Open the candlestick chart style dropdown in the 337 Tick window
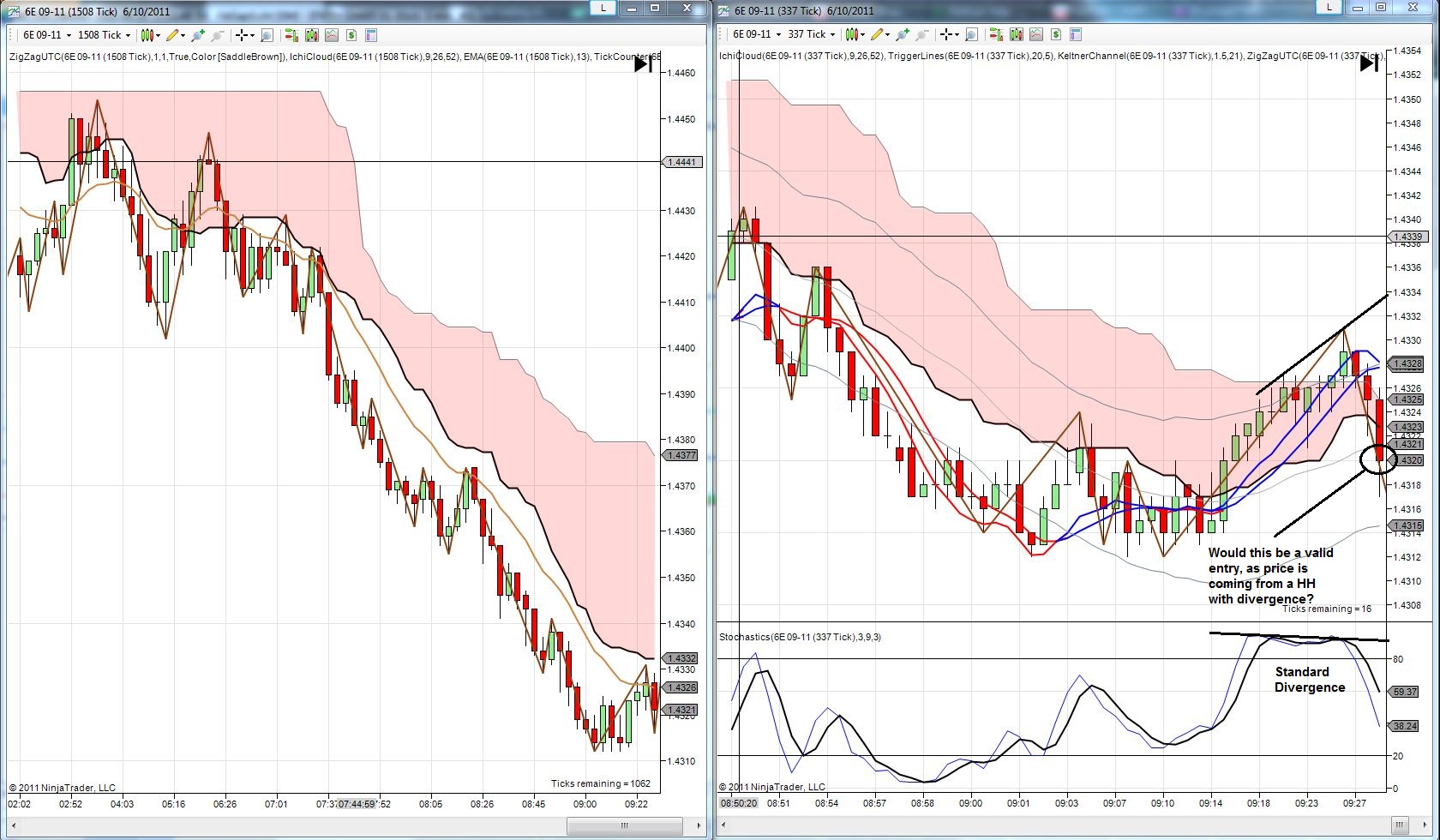The image size is (1440, 840). click(855, 34)
